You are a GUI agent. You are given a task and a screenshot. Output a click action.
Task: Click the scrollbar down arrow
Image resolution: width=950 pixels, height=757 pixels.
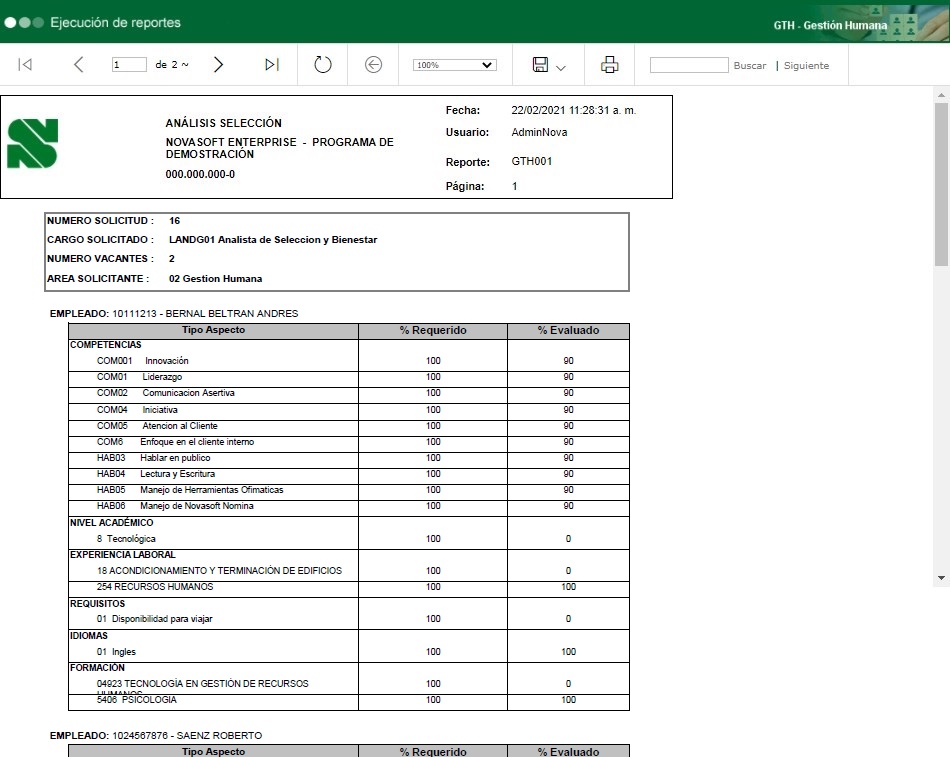point(941,578)
